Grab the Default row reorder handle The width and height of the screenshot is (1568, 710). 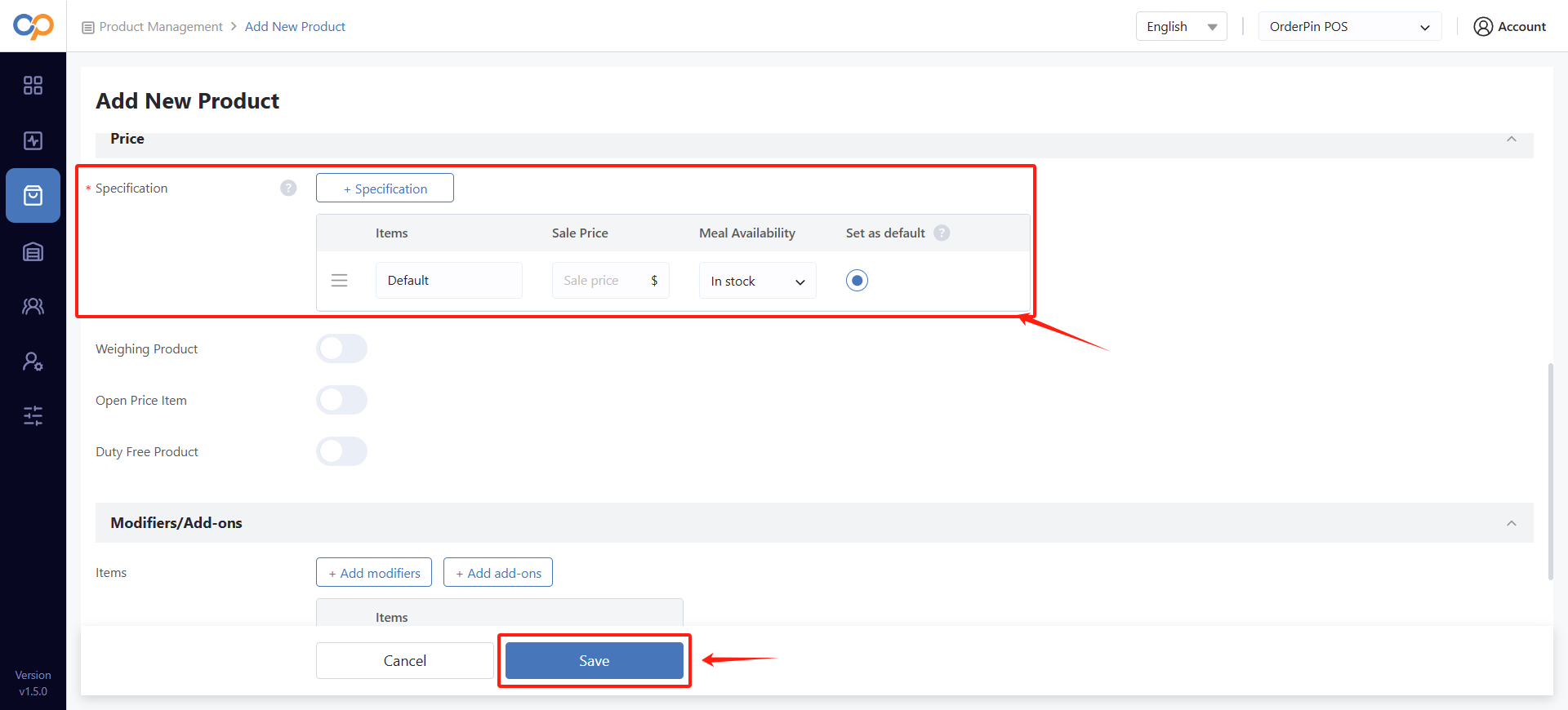340,281
